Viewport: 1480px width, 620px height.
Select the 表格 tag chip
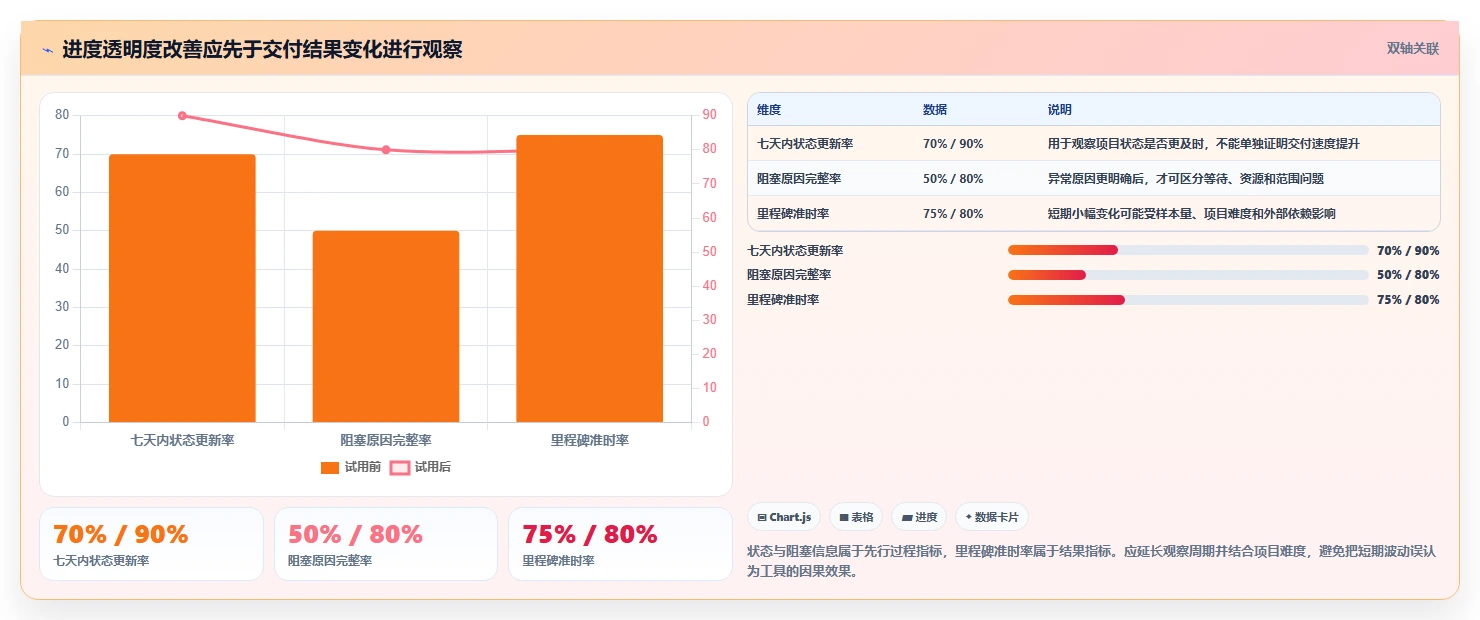point(856,517)
